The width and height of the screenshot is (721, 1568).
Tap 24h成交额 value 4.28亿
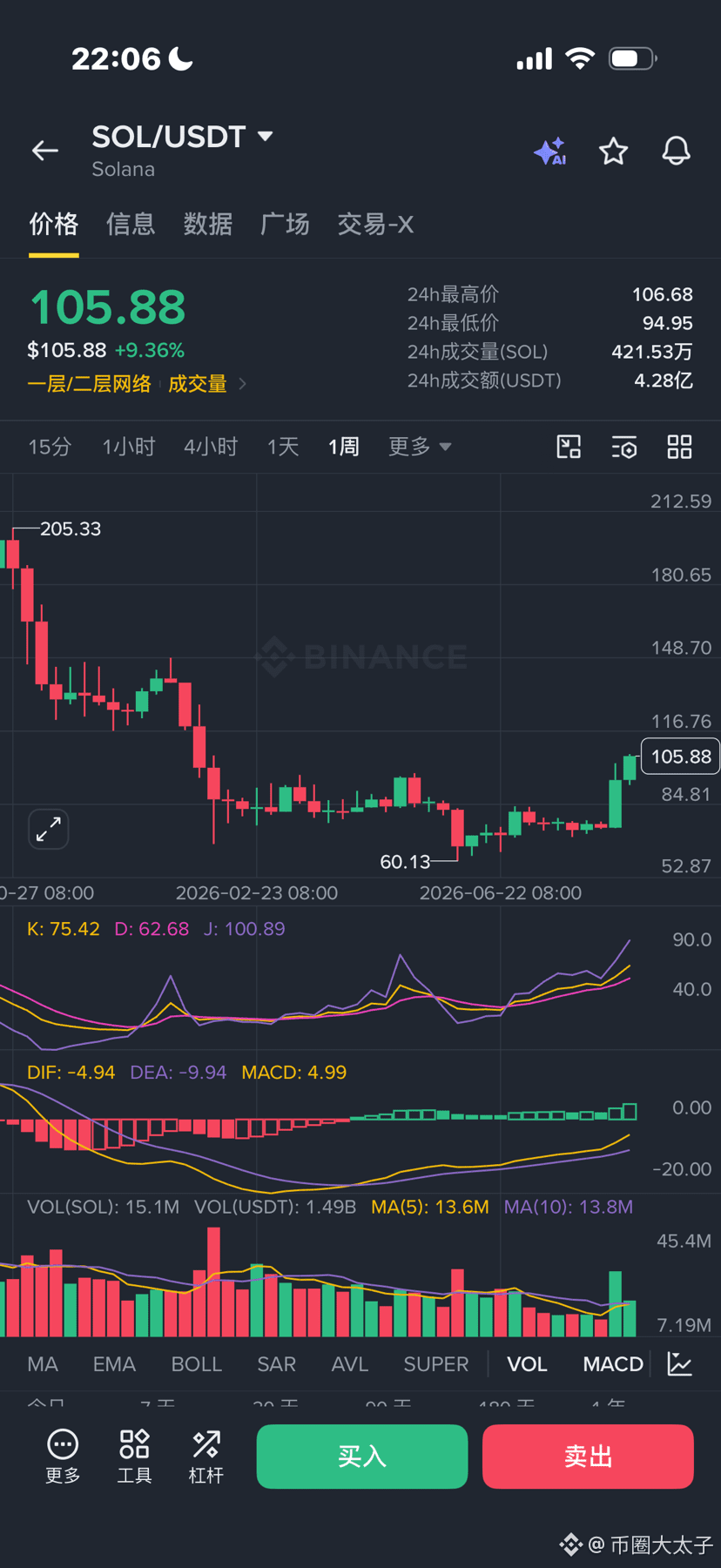(664, 380)
